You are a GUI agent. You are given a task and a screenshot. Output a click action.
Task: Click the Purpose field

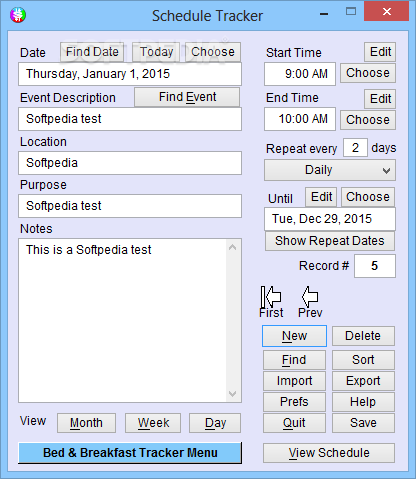130,206
